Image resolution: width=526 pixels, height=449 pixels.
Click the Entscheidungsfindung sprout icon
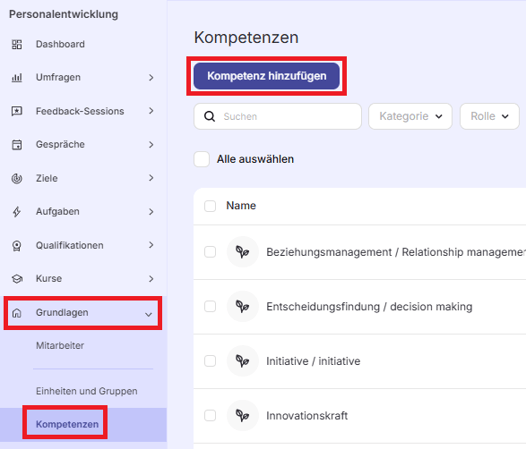tap(243, 306)
